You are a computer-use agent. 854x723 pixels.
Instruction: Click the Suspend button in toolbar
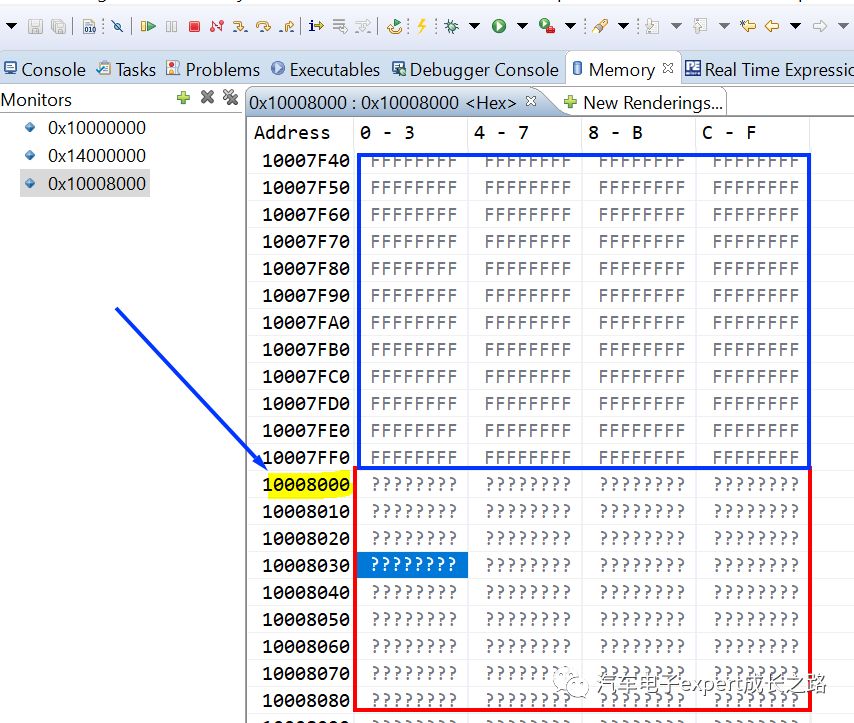(171, 26)
